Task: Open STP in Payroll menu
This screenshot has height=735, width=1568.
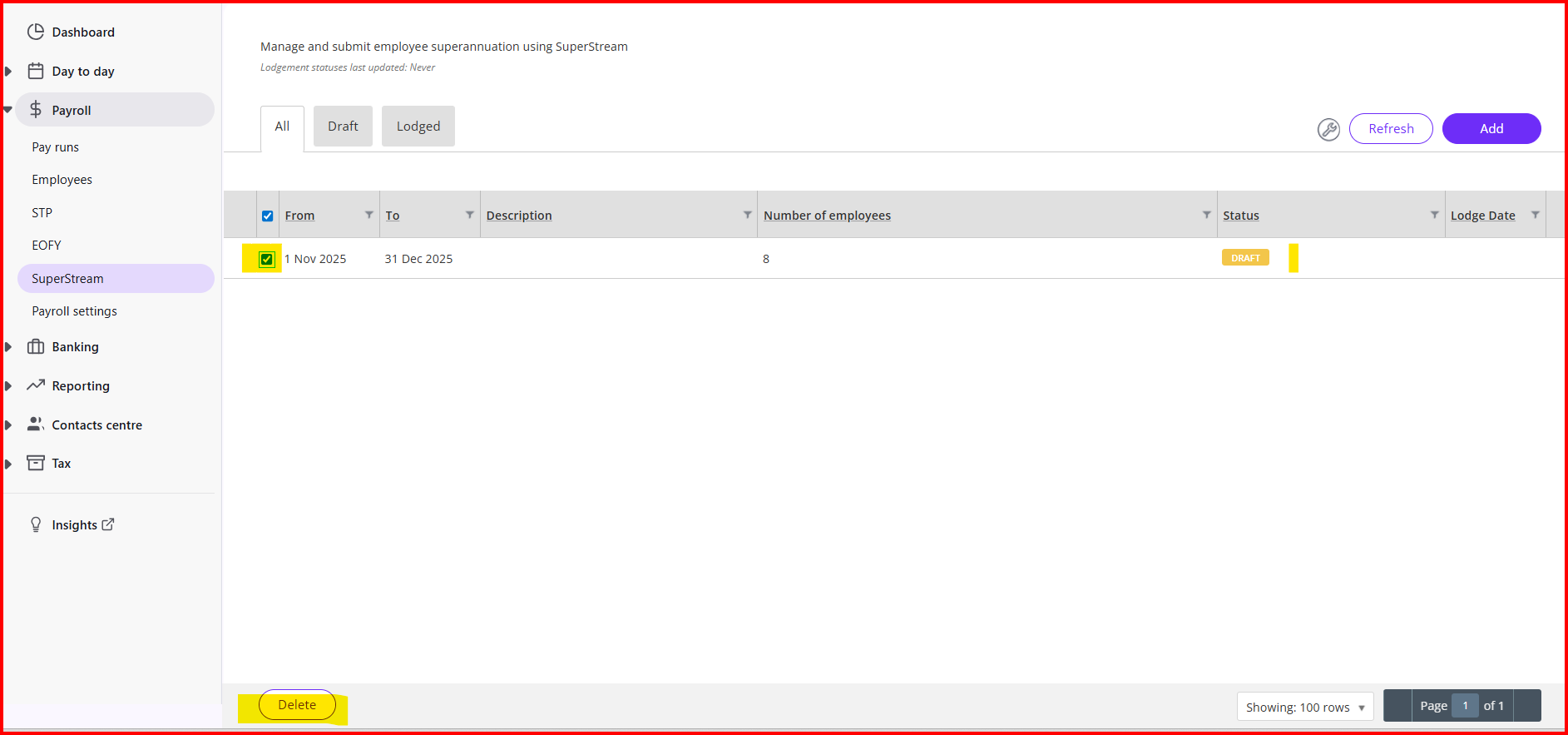Action: pos(42,213)
